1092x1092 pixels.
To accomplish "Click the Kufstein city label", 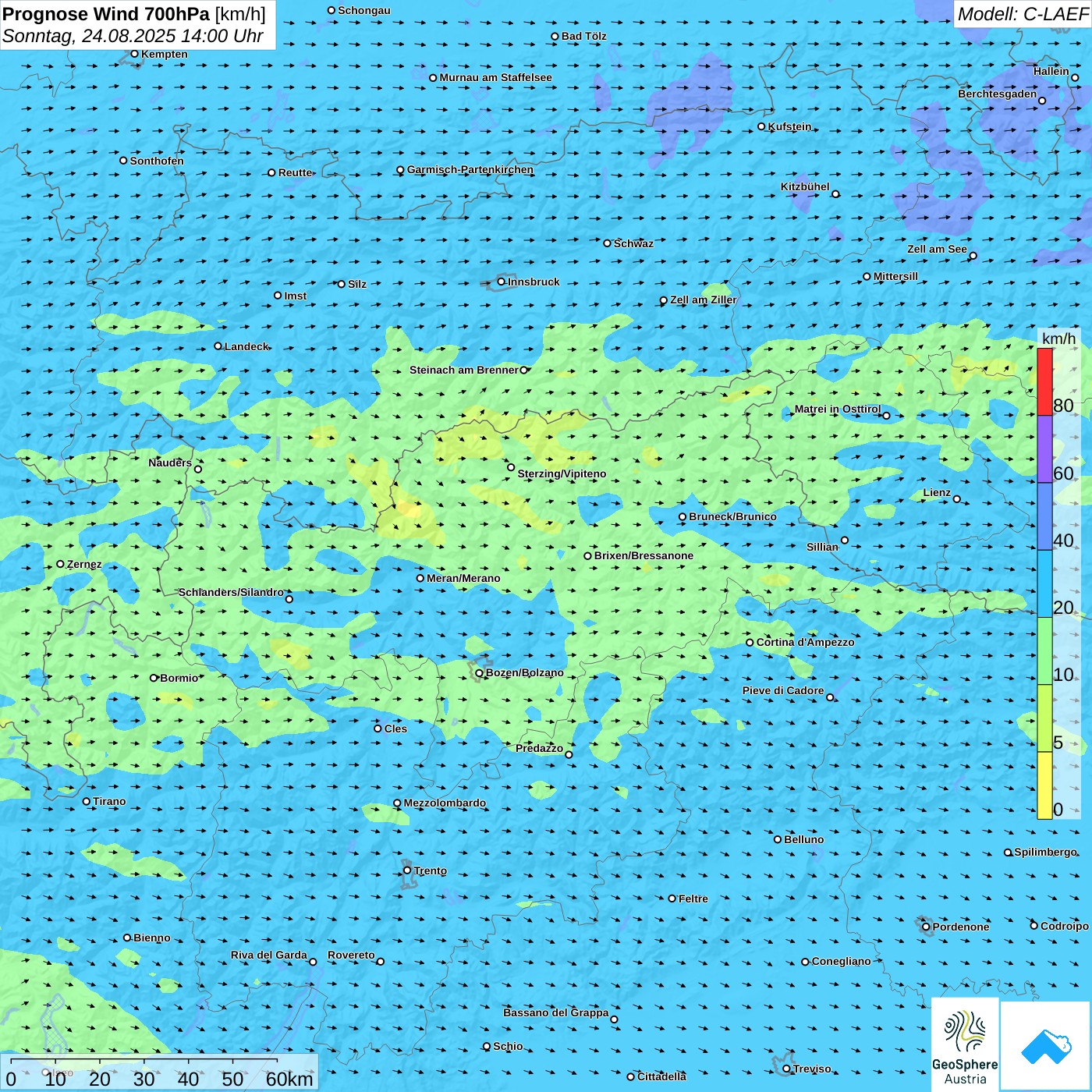I will click(x=789, y=126).
